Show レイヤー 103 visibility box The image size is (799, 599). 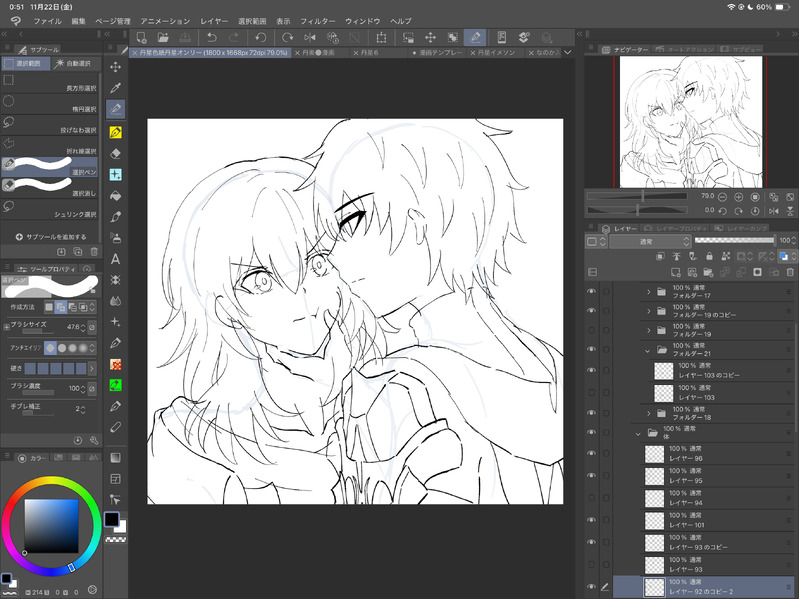(592, 393)
